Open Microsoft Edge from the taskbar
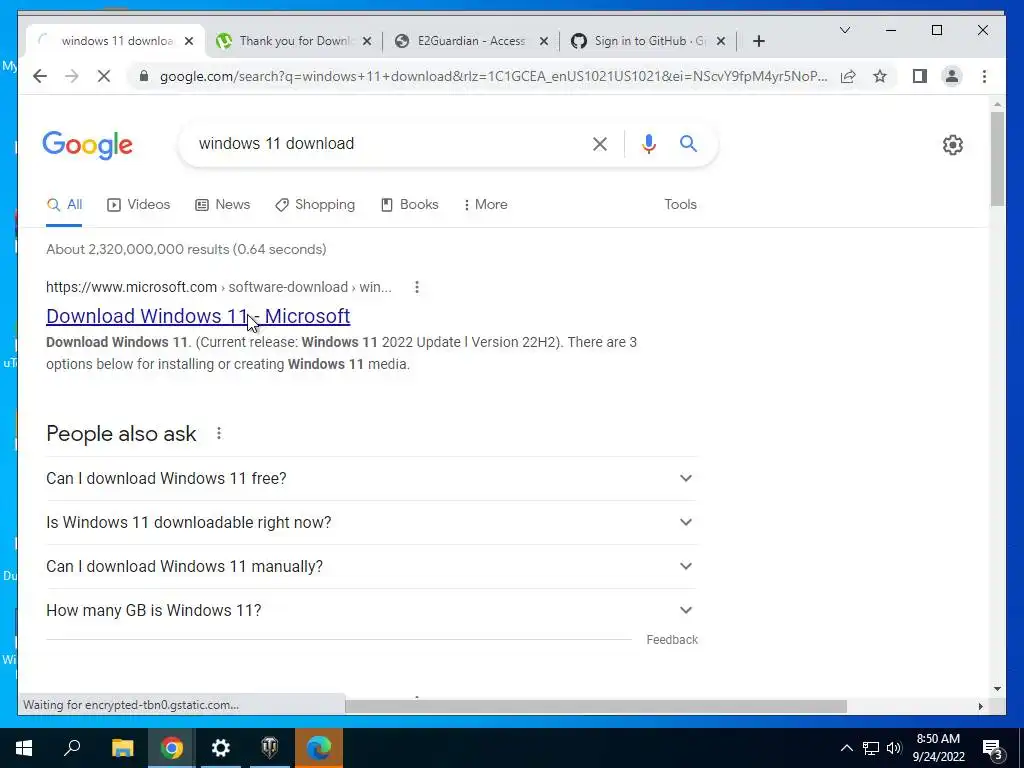1024x768 pixels. (319, 748)
